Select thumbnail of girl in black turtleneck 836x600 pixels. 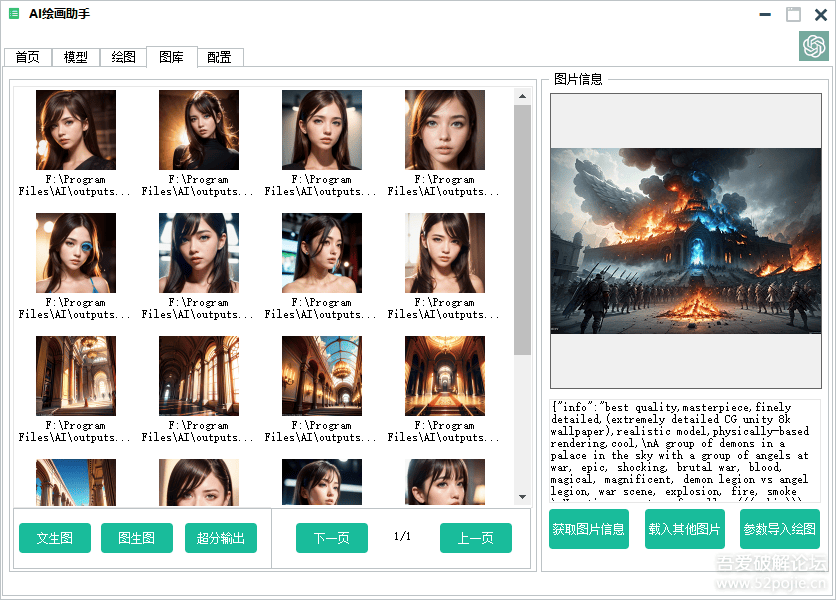(x=199, y=130)
